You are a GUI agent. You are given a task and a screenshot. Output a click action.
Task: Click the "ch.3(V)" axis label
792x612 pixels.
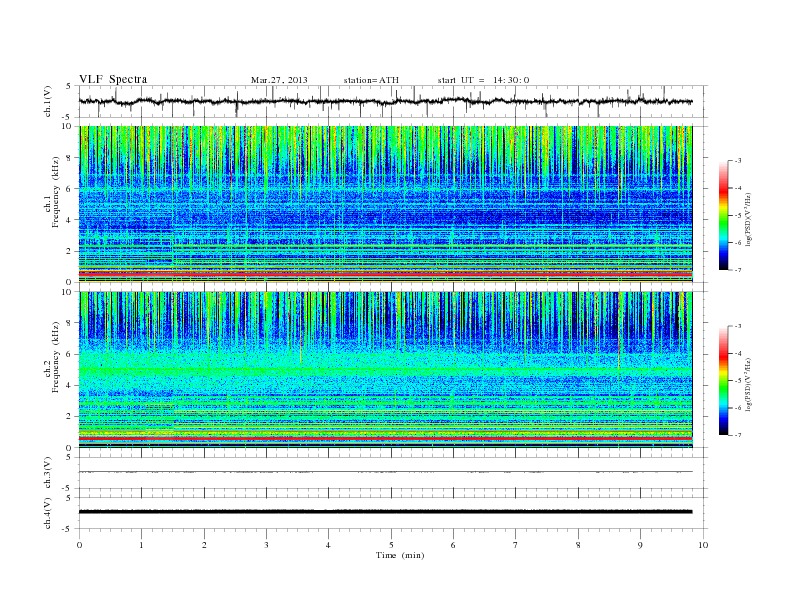coord(48,473)
